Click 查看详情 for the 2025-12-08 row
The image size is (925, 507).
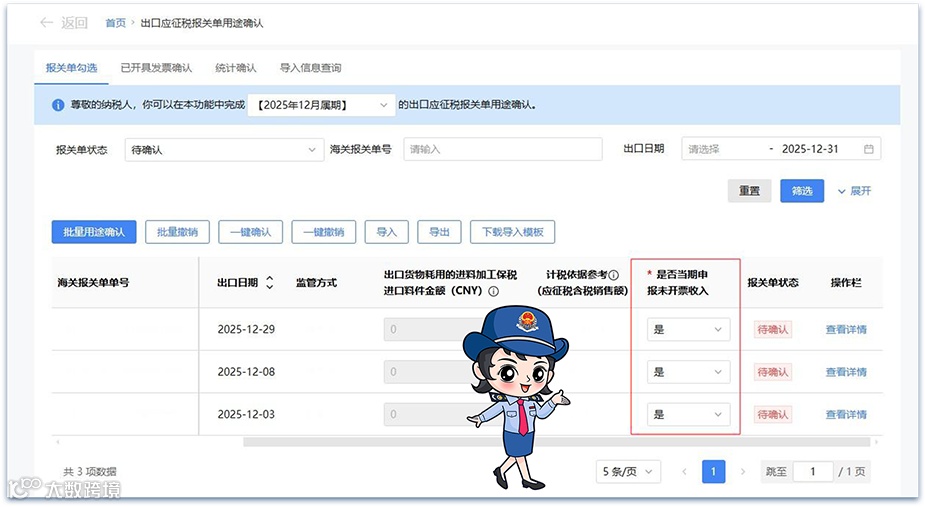[846, 372]
